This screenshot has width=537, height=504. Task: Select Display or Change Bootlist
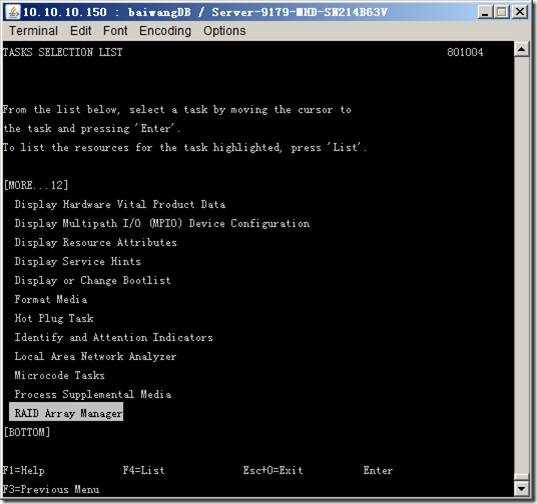point(92,280)
